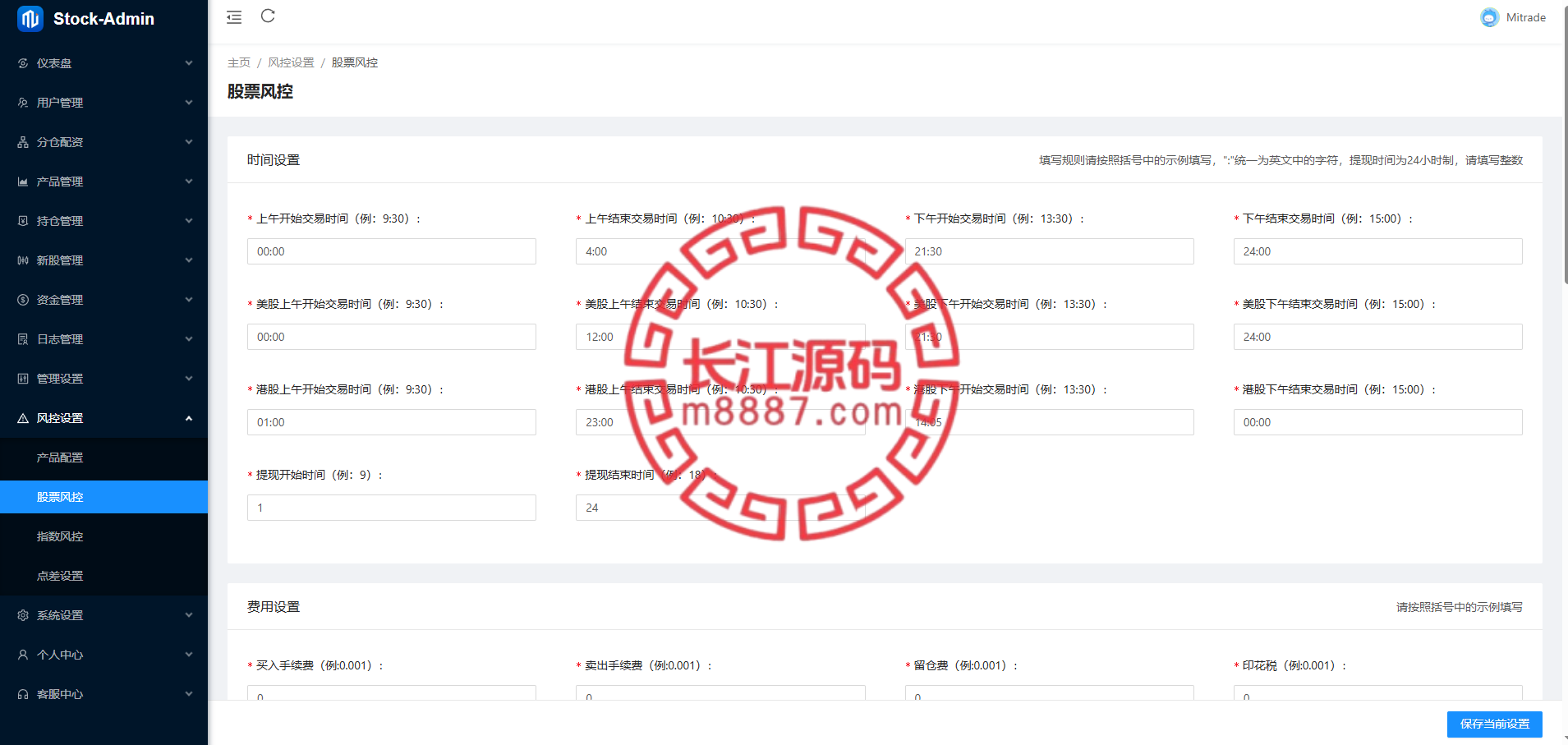Click the 用户管理 user icon

23,103
